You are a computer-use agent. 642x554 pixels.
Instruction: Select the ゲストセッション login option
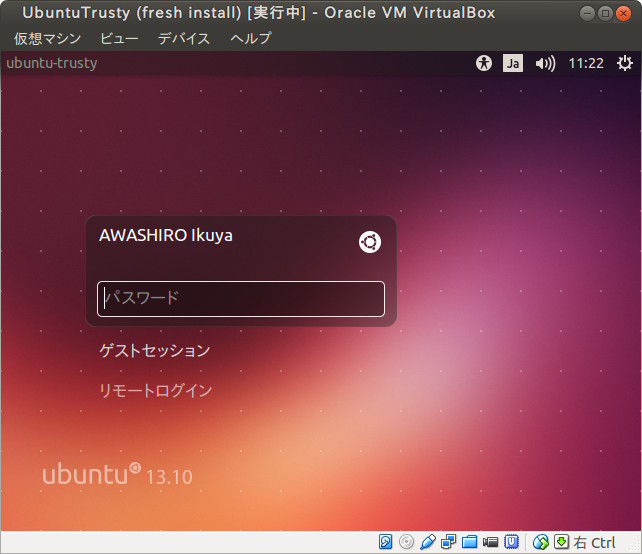[154, 350]
